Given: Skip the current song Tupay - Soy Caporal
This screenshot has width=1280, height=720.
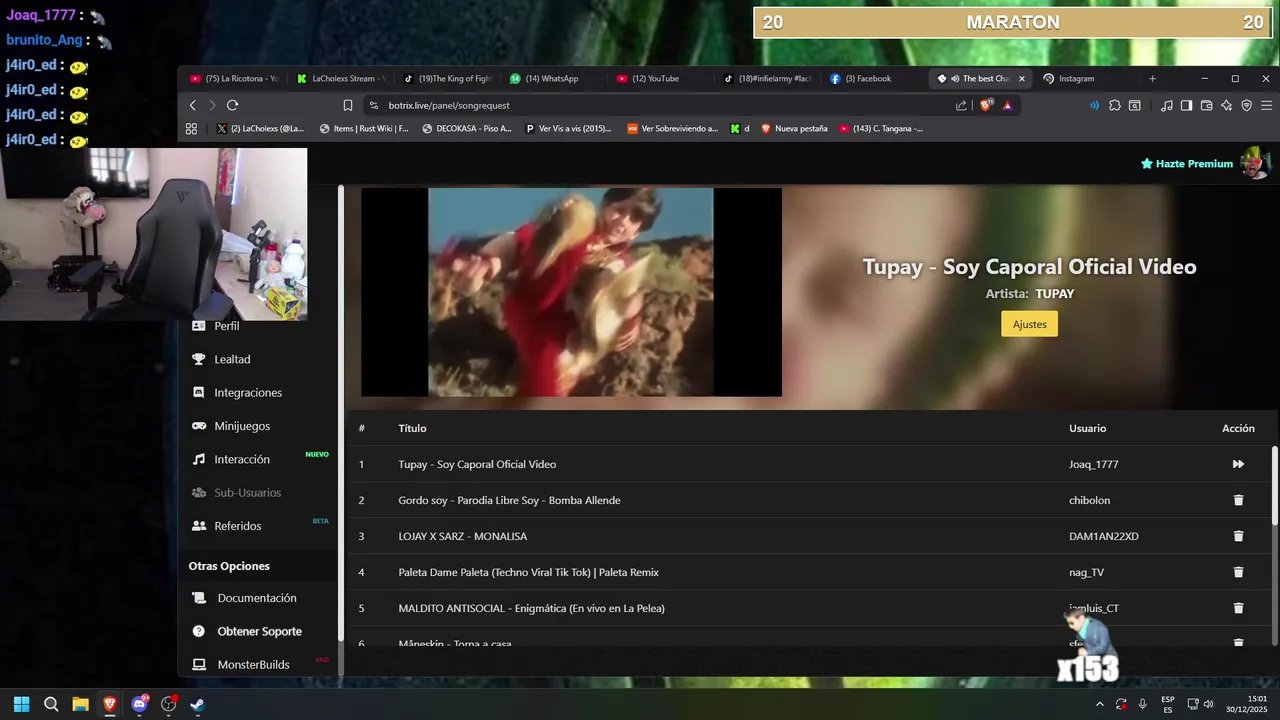Looking at the screenshot, I should [1238, 464].
